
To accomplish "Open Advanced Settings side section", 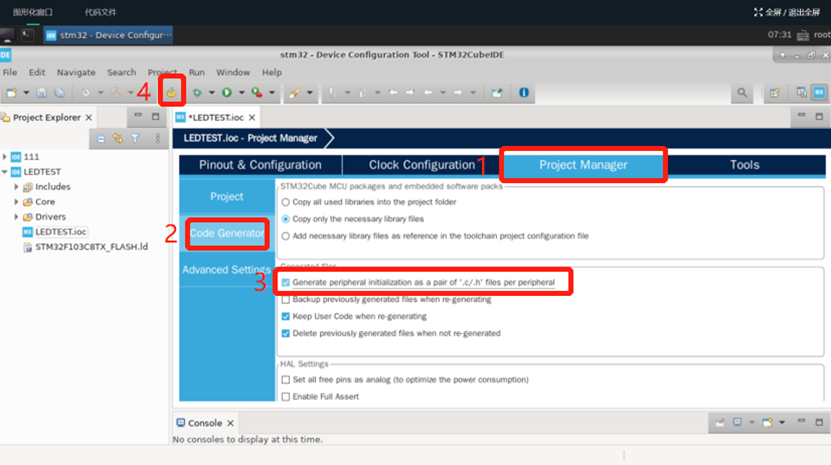I will (227, 270).
